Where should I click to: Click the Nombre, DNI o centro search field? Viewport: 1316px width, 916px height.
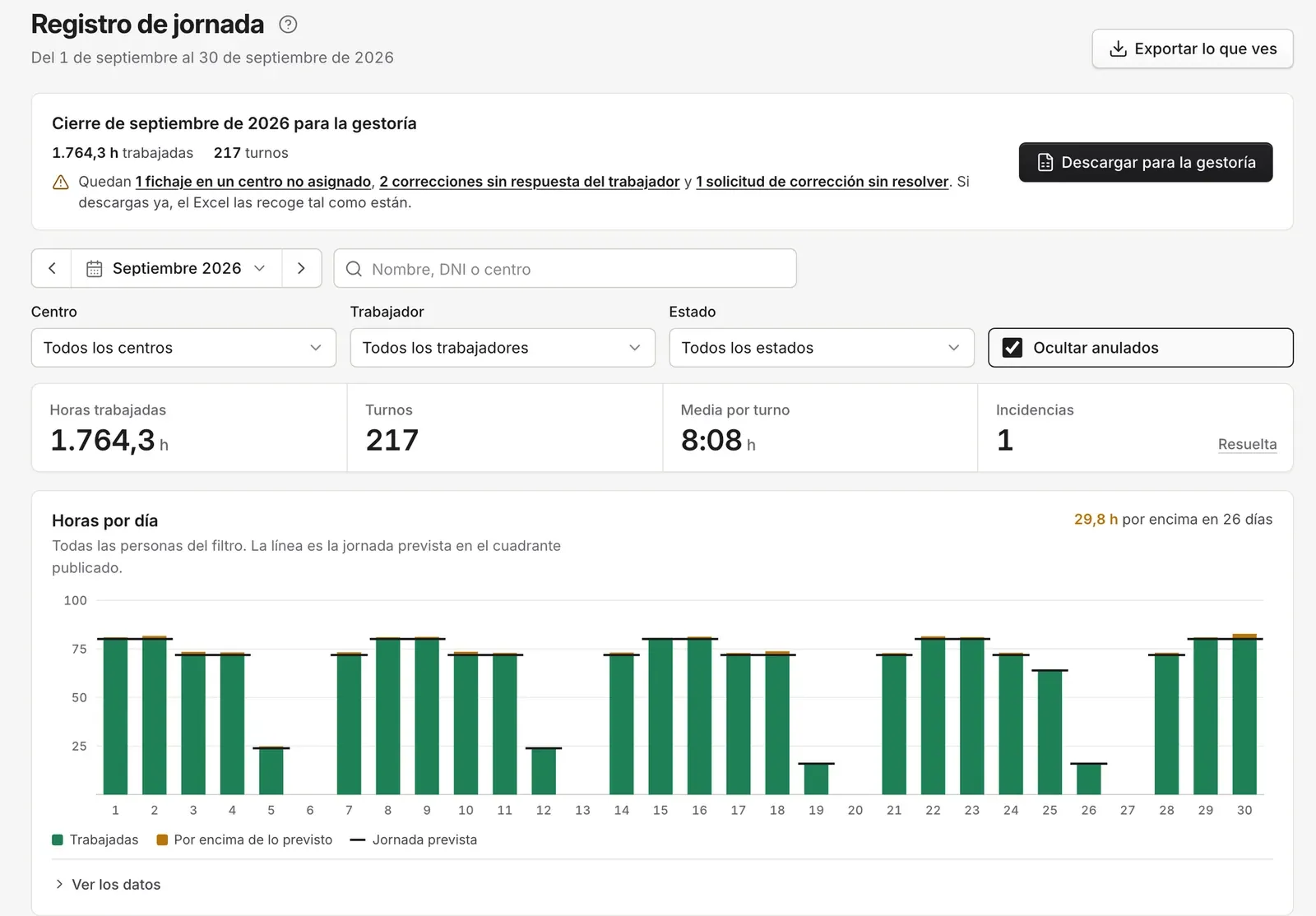click(x=565, y=269)
